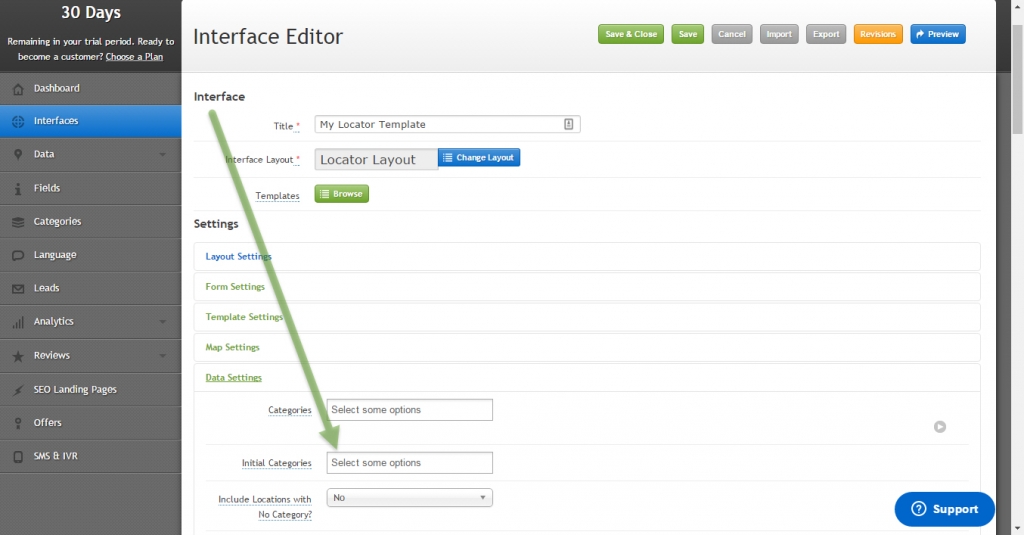This screenshot has height=535, width=1024.
Task: Select the Interfaces globe icon
Action: point(18,122)
